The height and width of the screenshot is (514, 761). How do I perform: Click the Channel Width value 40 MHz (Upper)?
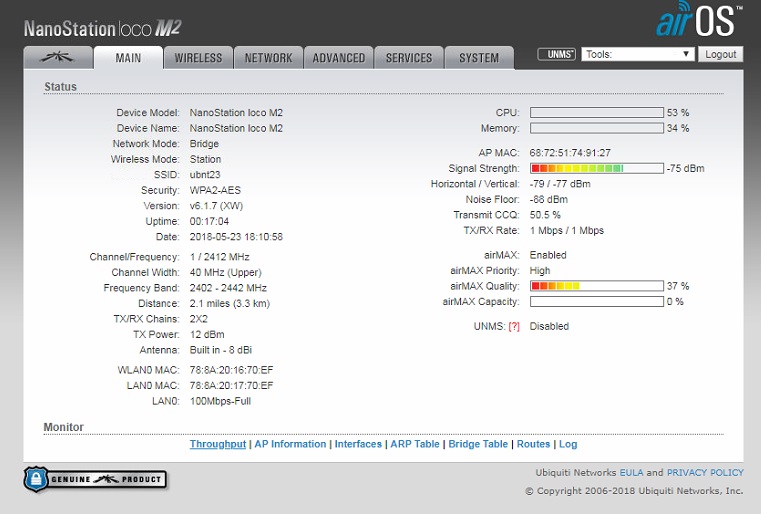point(226,272)
